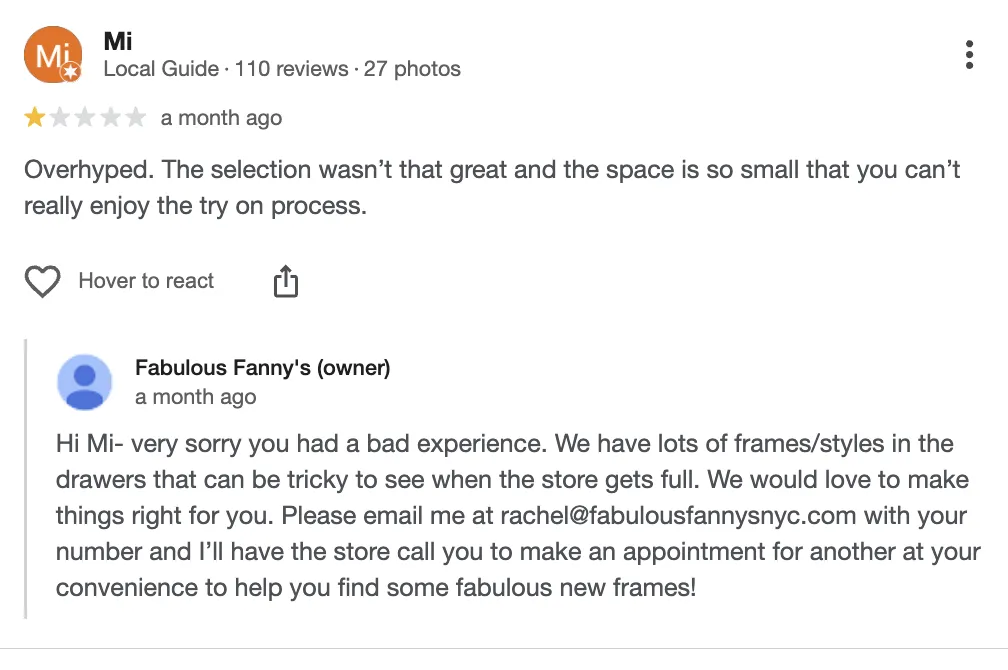Click the "Overhyped" review text
The image size is (1008, 670).
(x=88, y=169)
